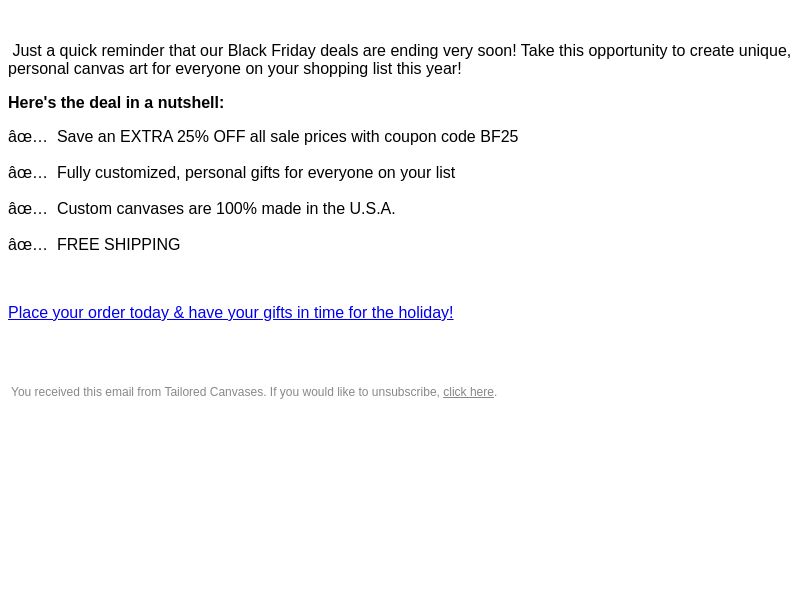Click the word 'holiday!' in the order link
Viewport: 800px width, 600px height.
pyautogui.click(x=426, y=312)
